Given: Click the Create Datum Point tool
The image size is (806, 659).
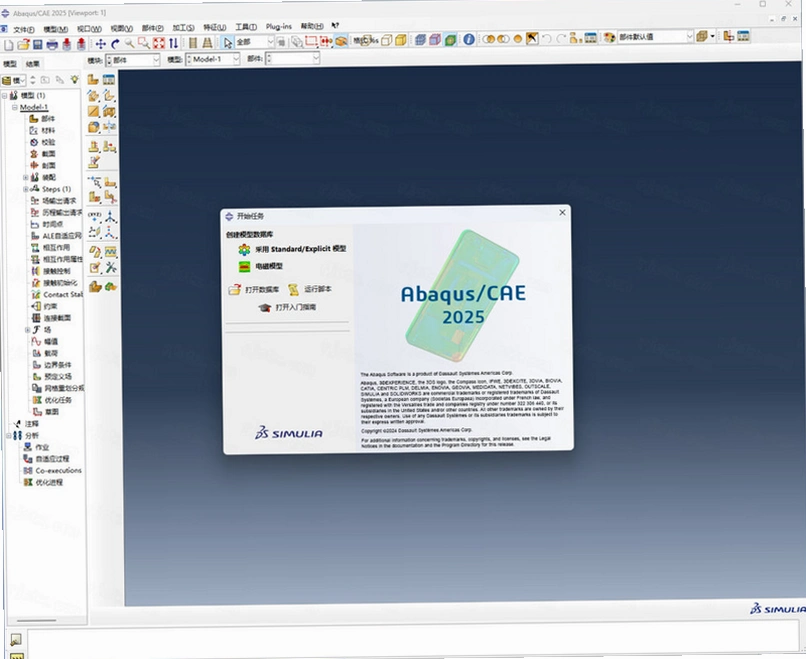Looking at the screenshot, I should (95, 216).
